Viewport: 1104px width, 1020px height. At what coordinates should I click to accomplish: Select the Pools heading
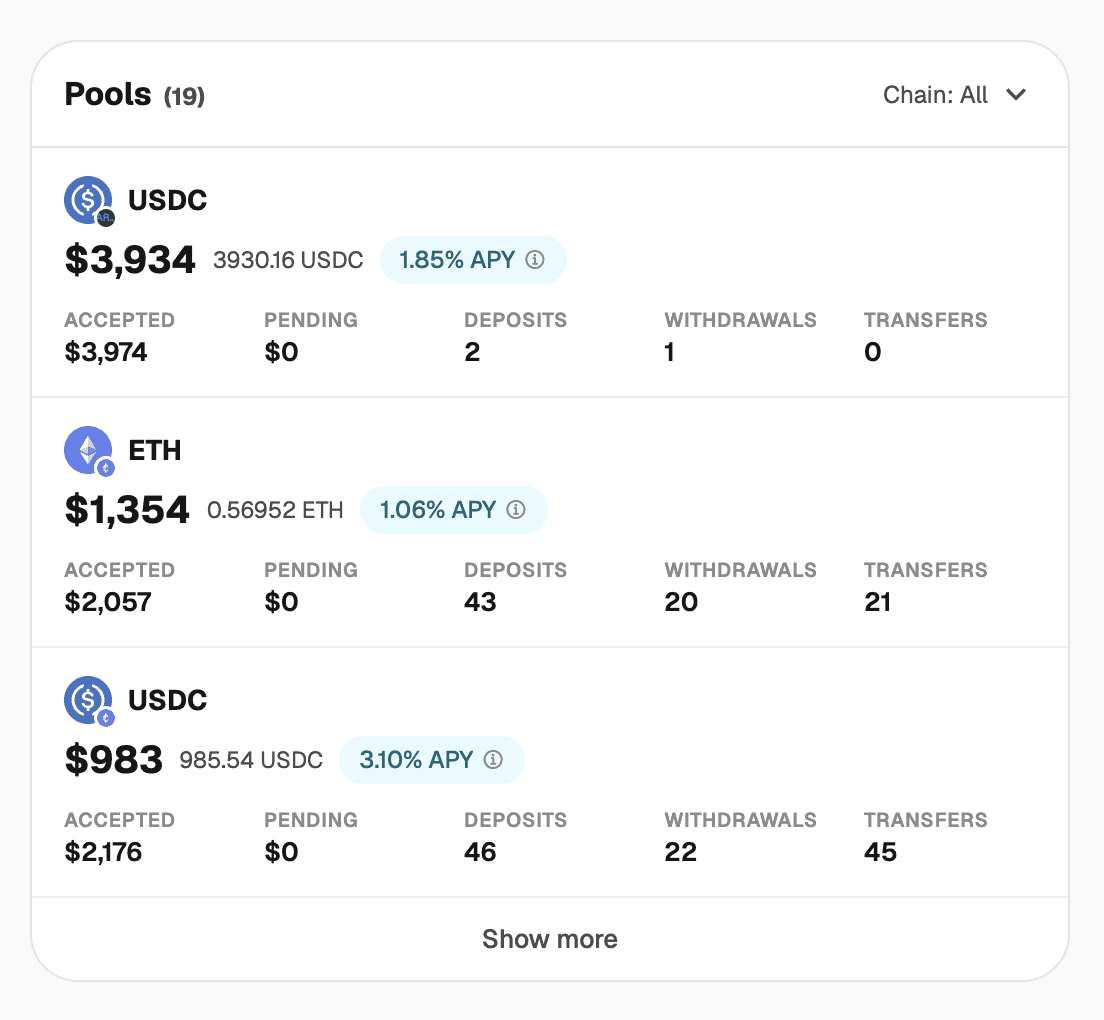coord(108,94)
